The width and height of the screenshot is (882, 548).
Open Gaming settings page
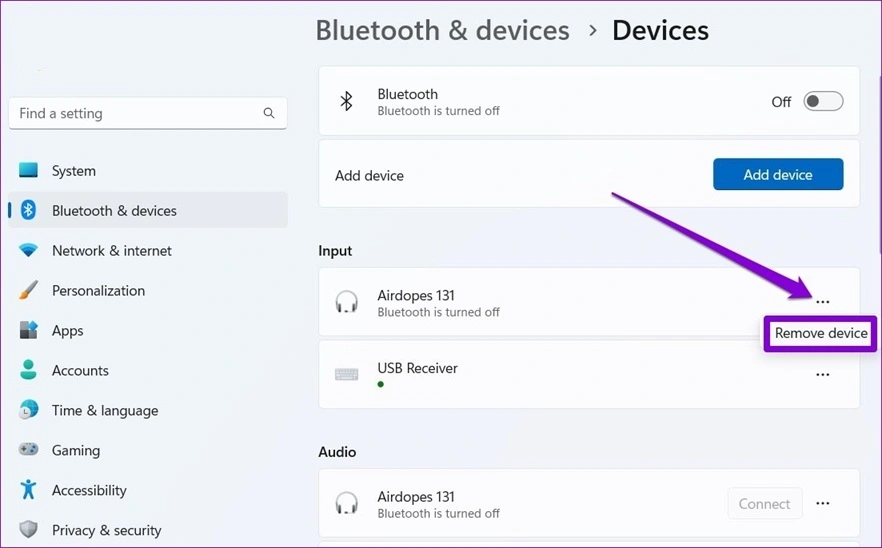148,450
